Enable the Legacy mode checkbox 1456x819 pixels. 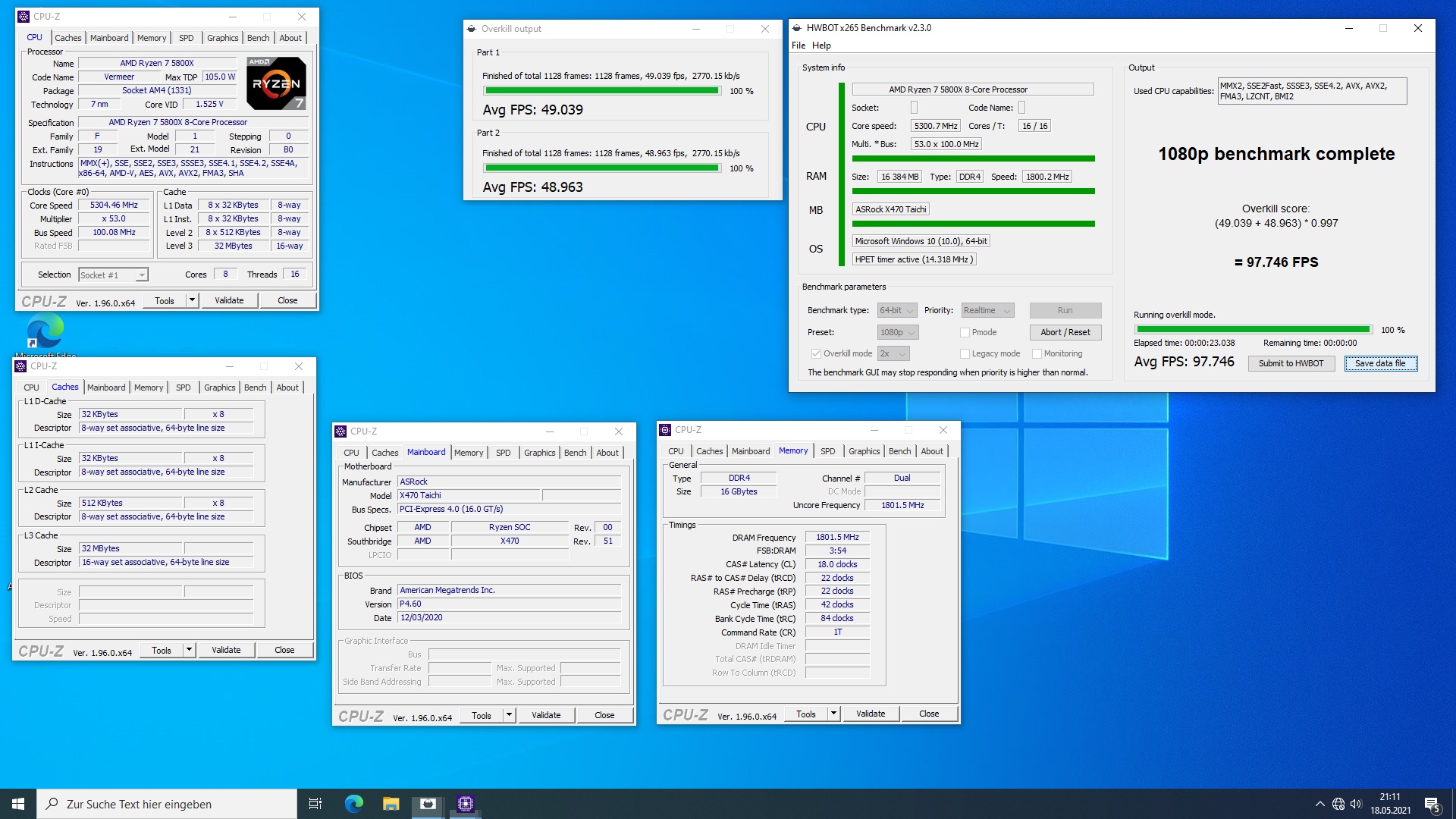[x=965, y=353]
